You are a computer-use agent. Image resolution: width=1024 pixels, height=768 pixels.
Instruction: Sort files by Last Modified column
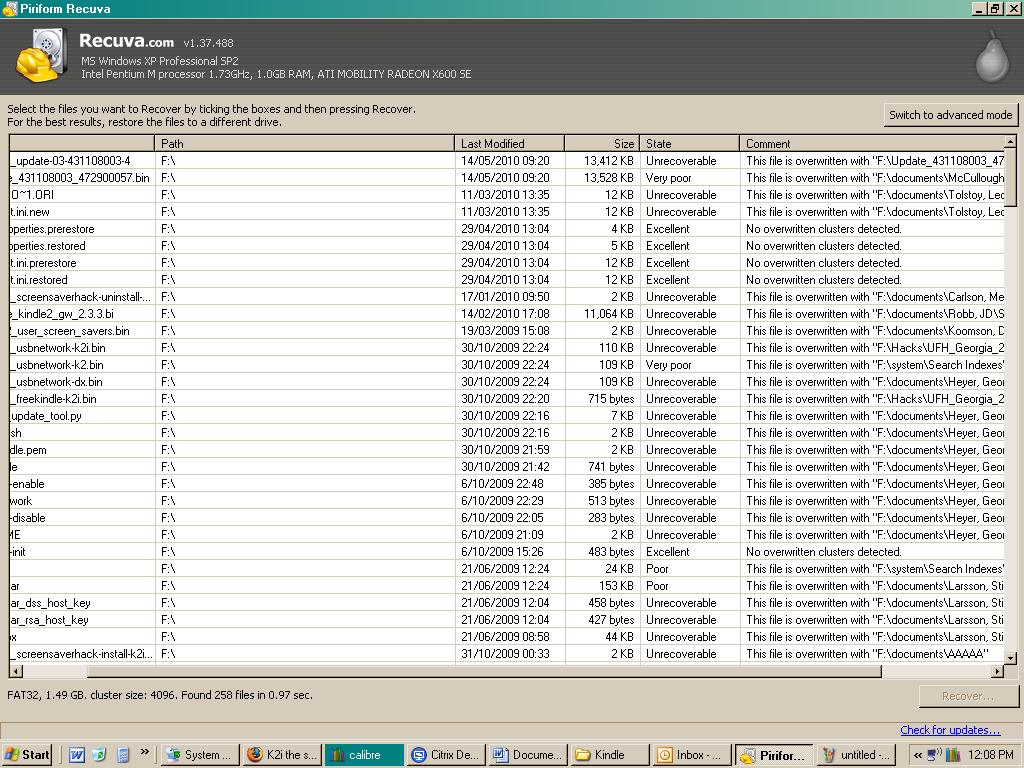coord(509,144)
